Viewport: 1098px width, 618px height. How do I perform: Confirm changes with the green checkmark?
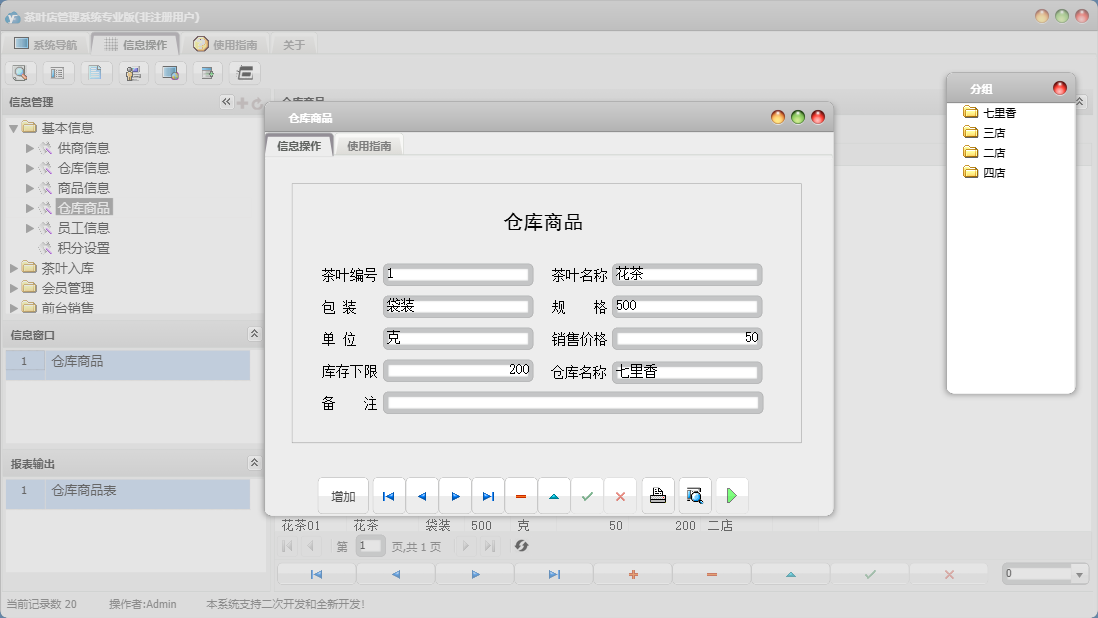coord(587,495)
